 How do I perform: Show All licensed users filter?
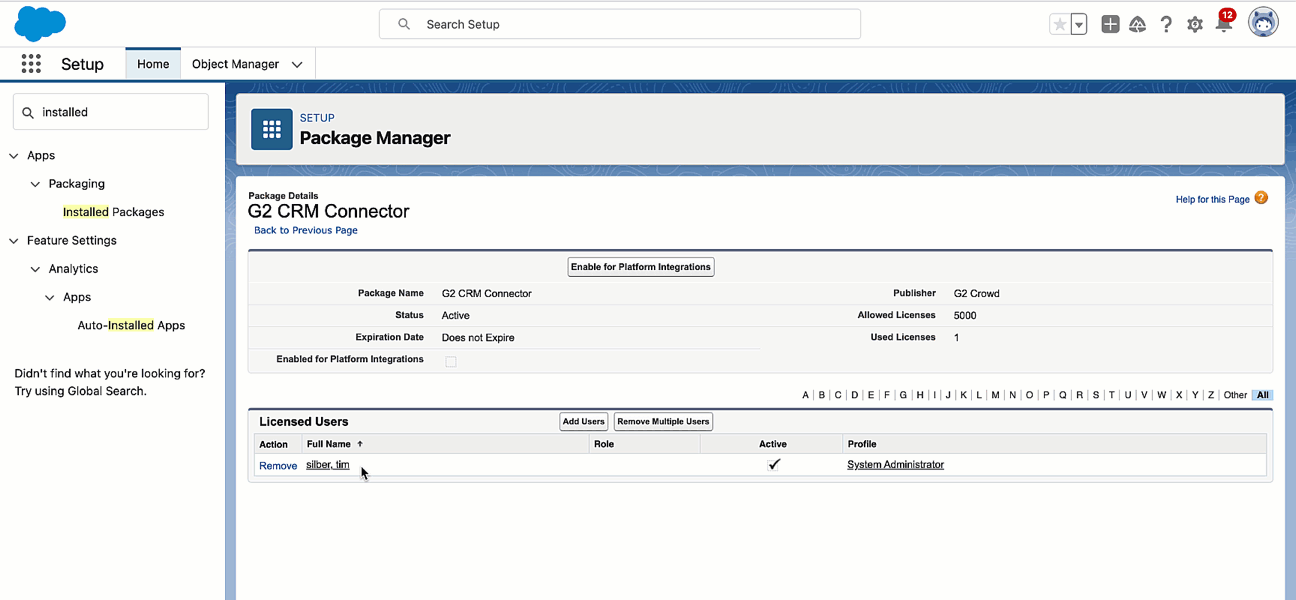tap(1263, 395)
